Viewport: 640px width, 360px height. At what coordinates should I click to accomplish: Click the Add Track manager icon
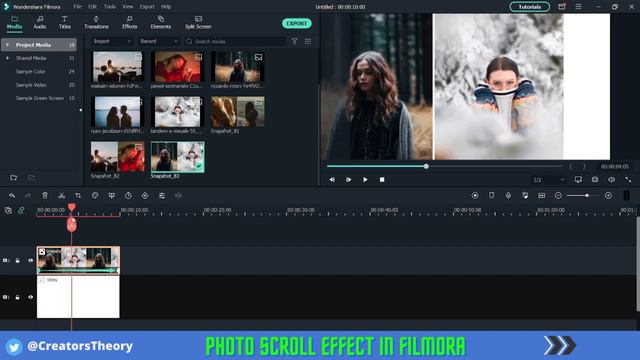8,211
